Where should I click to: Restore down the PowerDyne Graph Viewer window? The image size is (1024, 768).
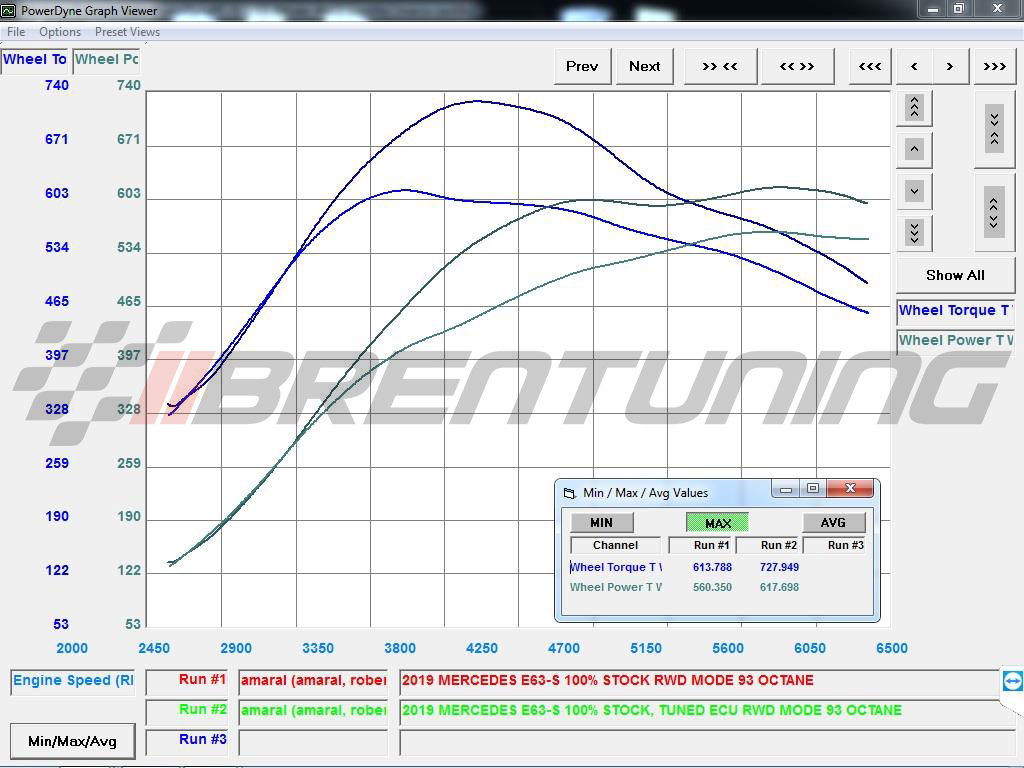pyautogui.click(x=959, y=9)
